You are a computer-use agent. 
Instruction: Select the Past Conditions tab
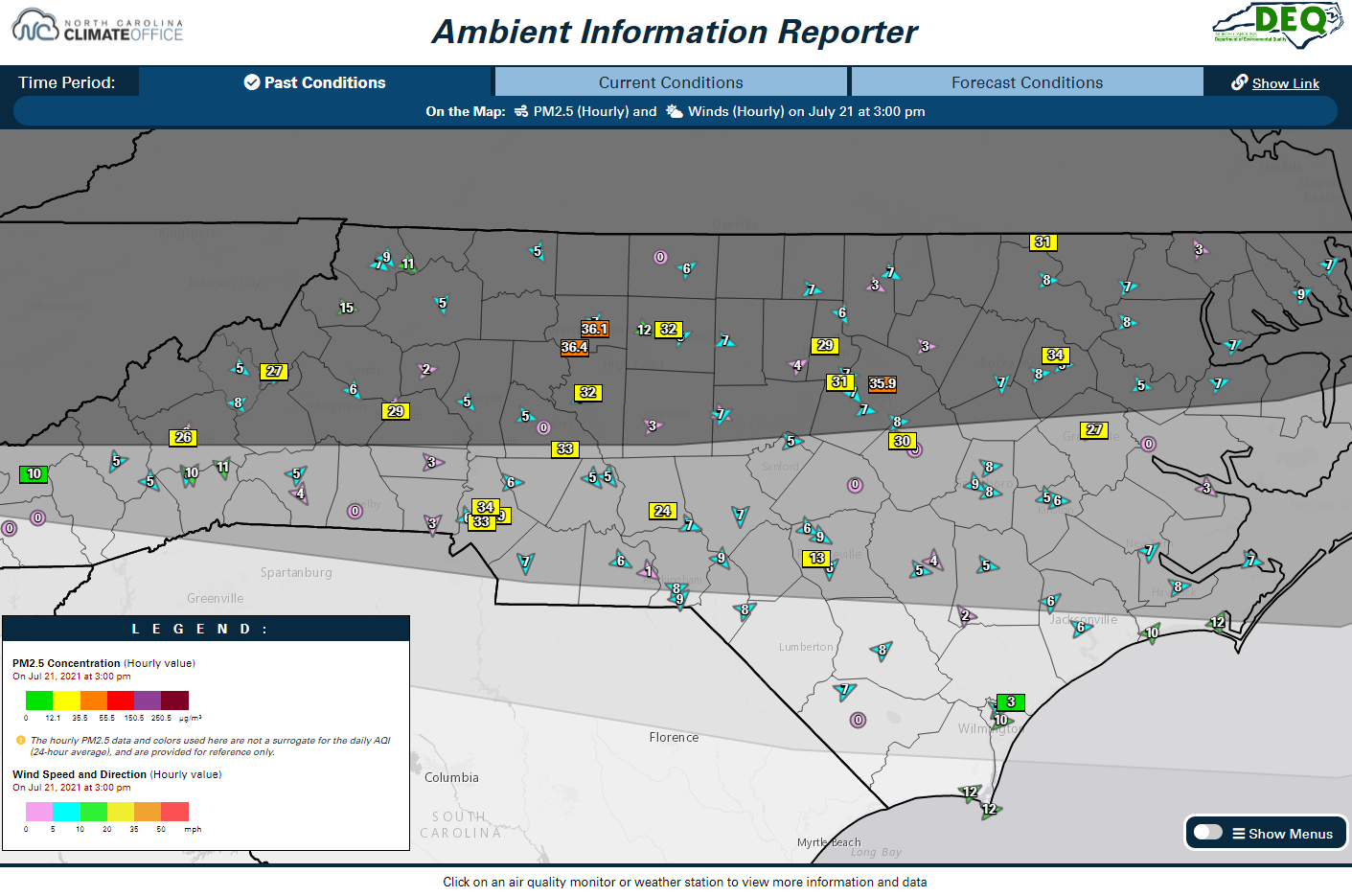point(313,82)
